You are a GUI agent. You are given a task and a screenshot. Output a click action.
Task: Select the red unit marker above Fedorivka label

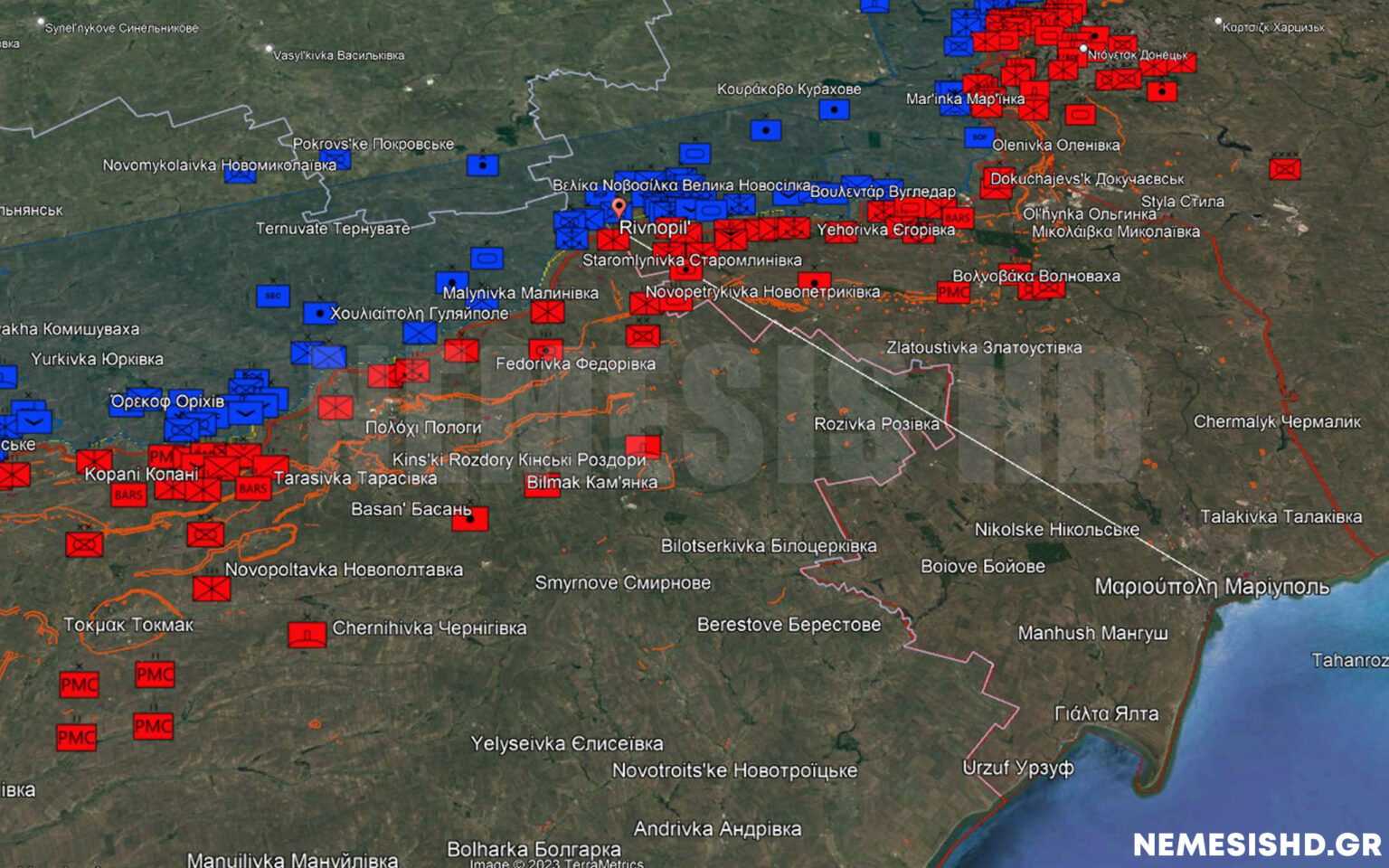[545, 349]
